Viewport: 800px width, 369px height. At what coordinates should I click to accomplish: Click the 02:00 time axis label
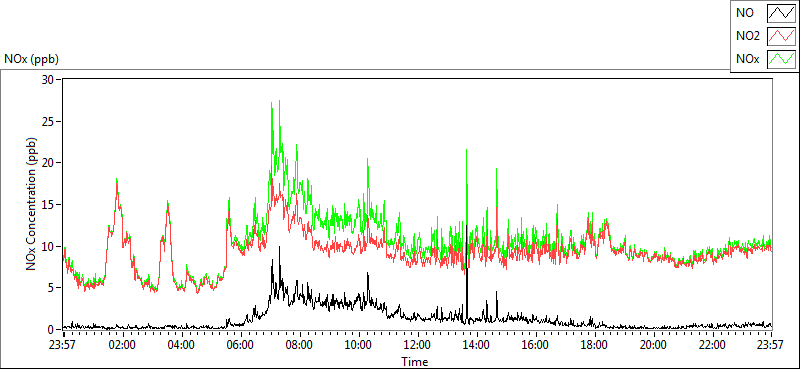point(122,344)
